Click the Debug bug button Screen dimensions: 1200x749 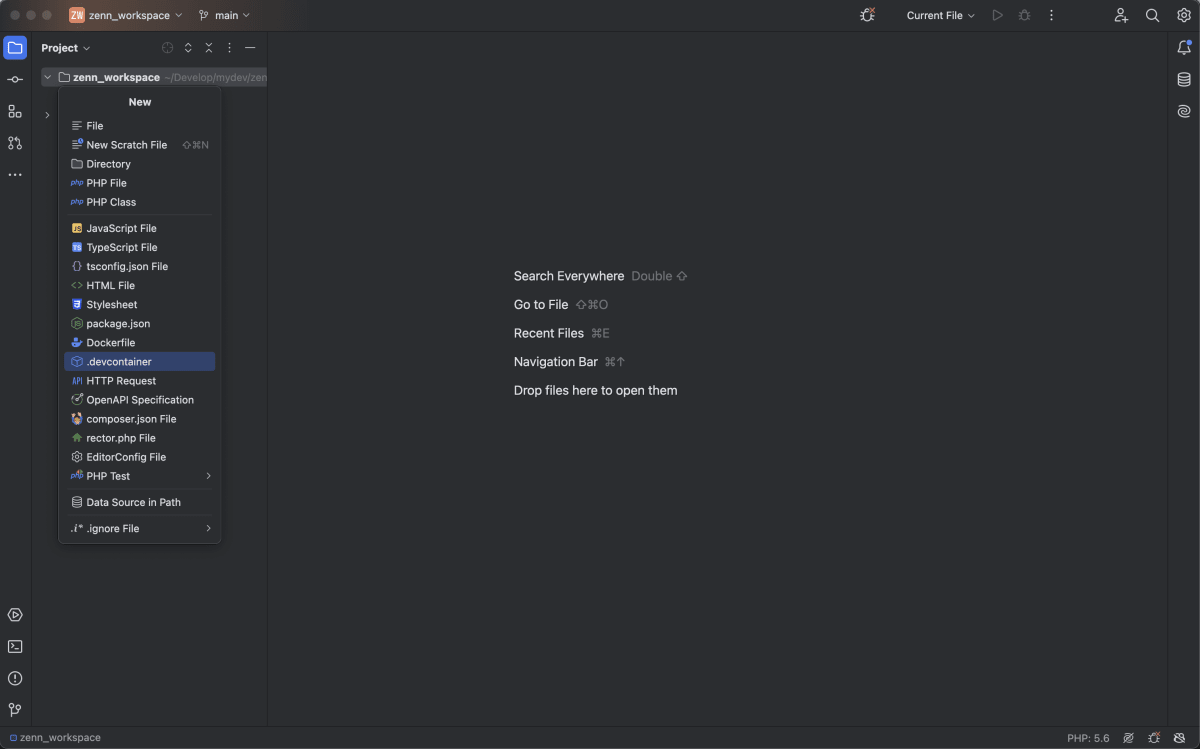pos(1024,15)
